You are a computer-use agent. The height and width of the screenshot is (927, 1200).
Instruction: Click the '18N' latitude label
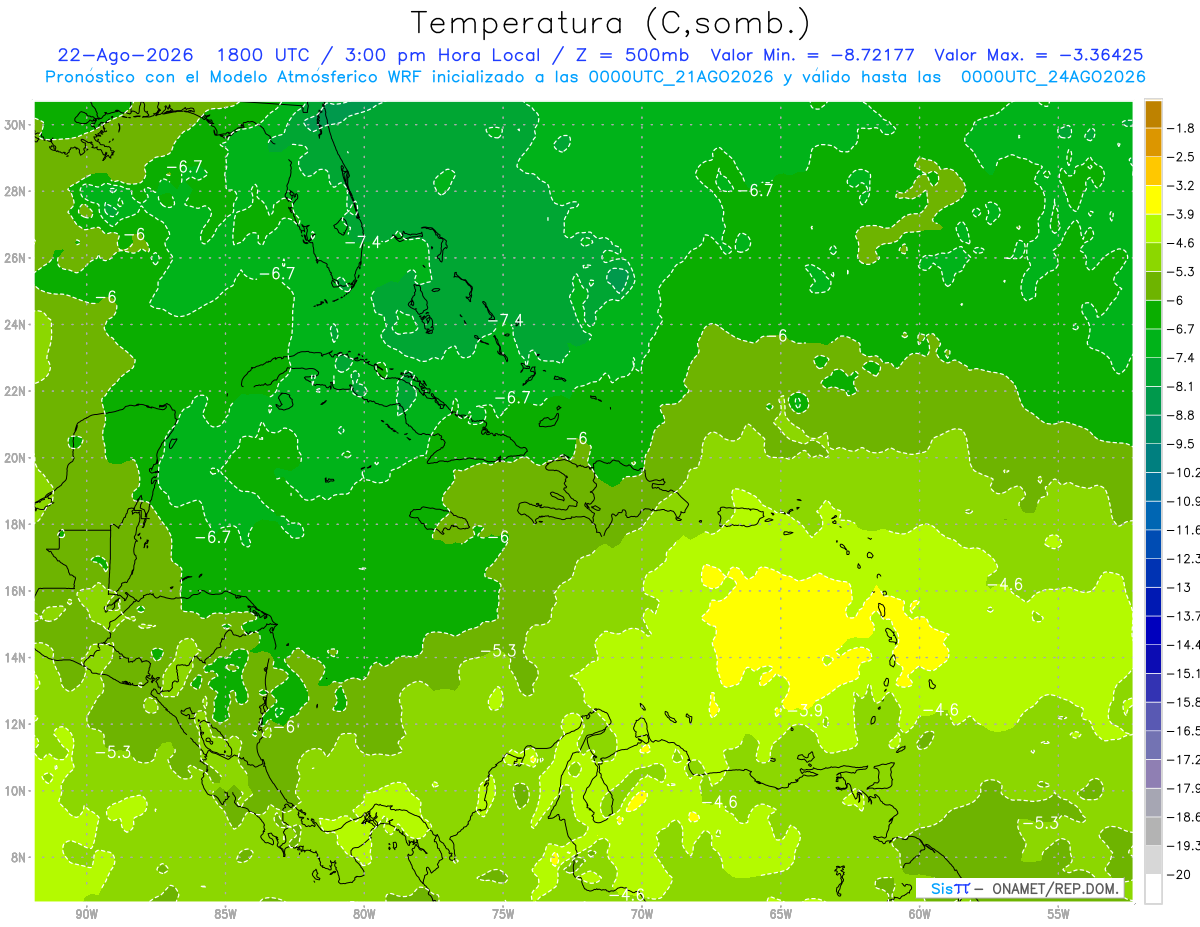(x=16, y=524)
